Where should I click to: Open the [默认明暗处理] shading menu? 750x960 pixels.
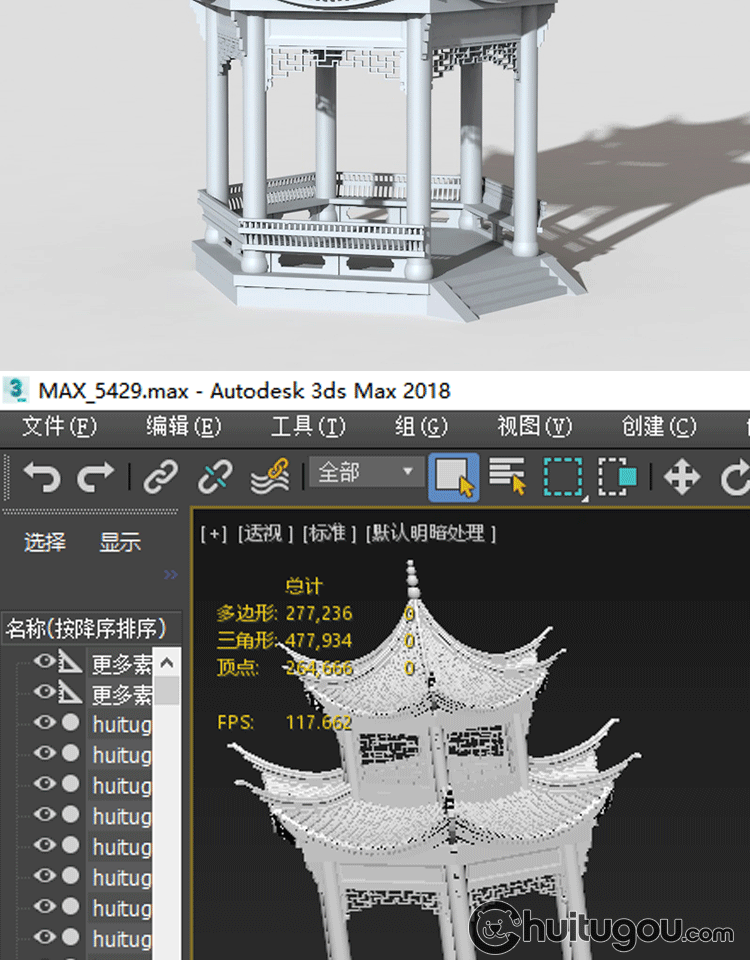click(431, 534)
